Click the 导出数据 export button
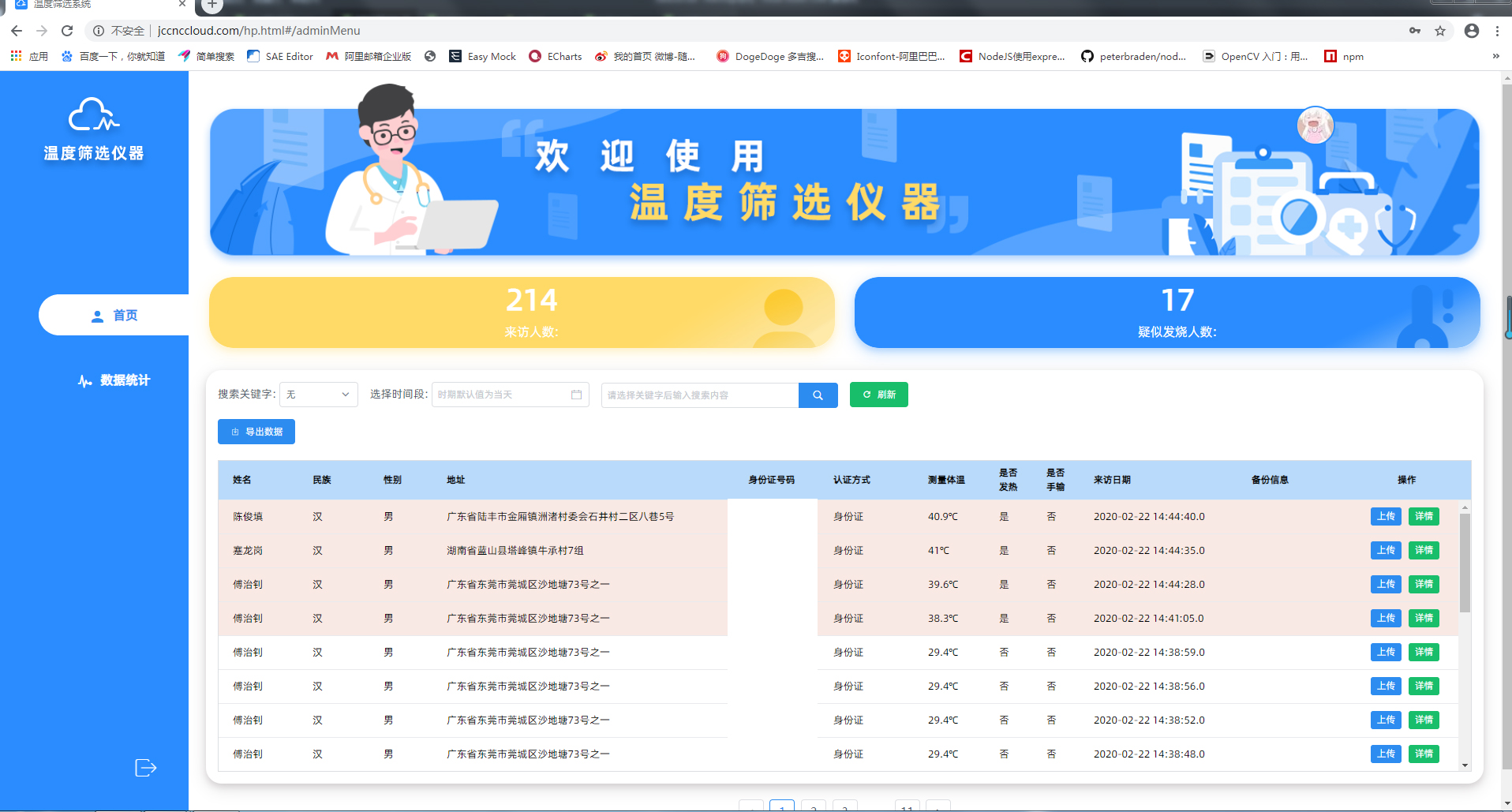The width and height of the screenshot is (1512, 812). click(x=256, y=432)
